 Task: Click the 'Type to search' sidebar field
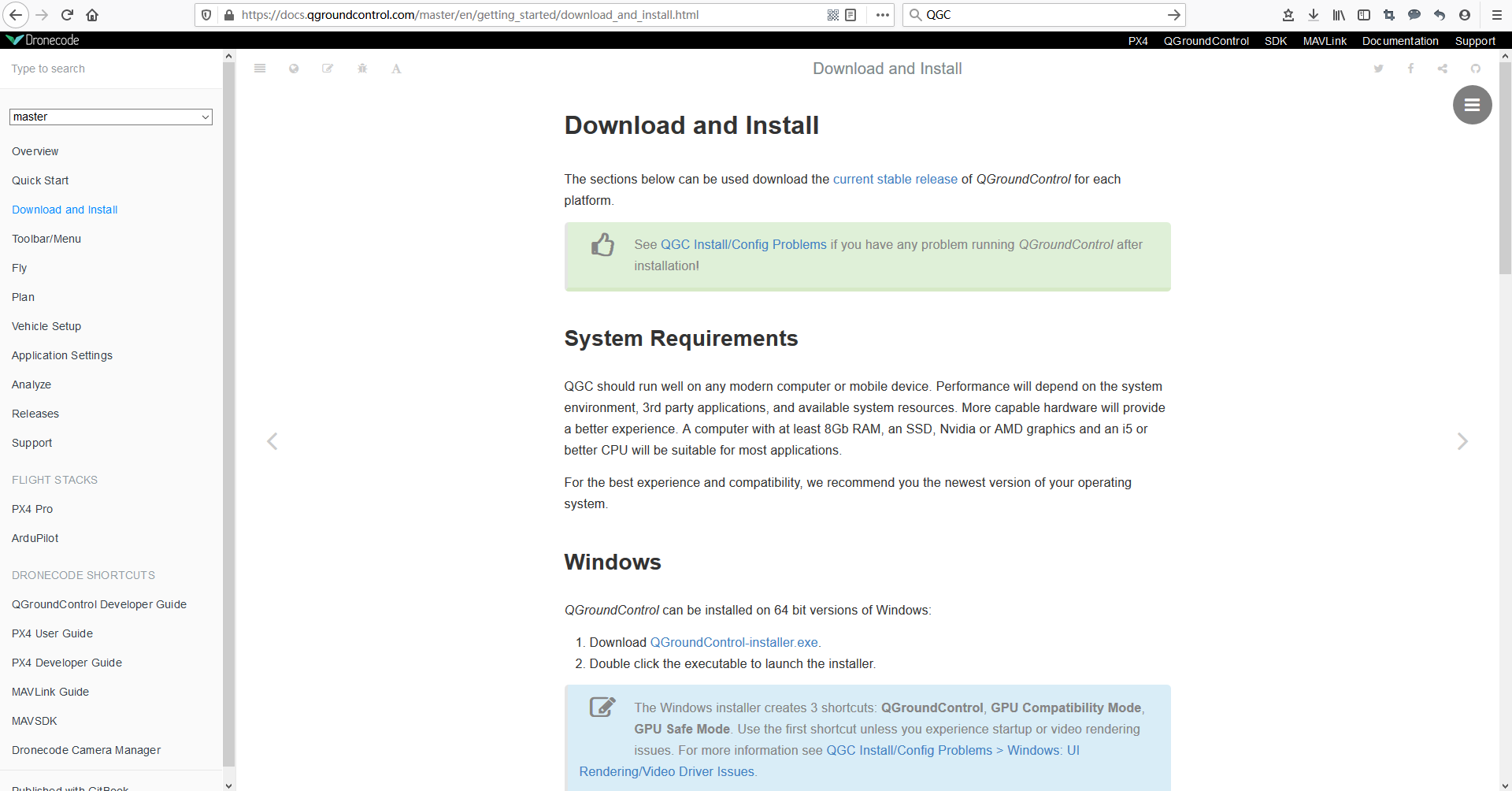click(x=111, y=69)
